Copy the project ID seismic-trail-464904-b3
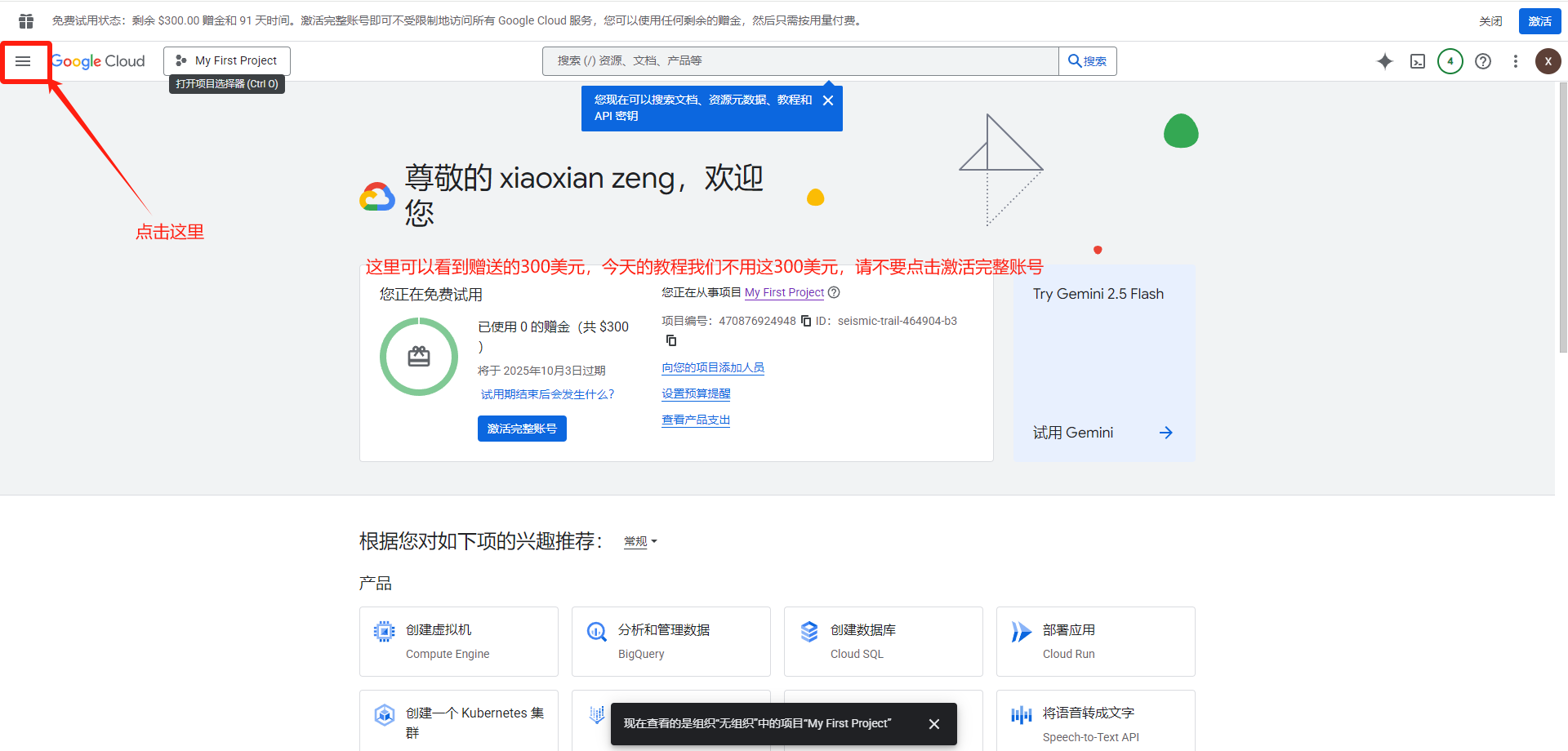The image size is (1568, 751). pyautogui.click(x=671, y=340)
